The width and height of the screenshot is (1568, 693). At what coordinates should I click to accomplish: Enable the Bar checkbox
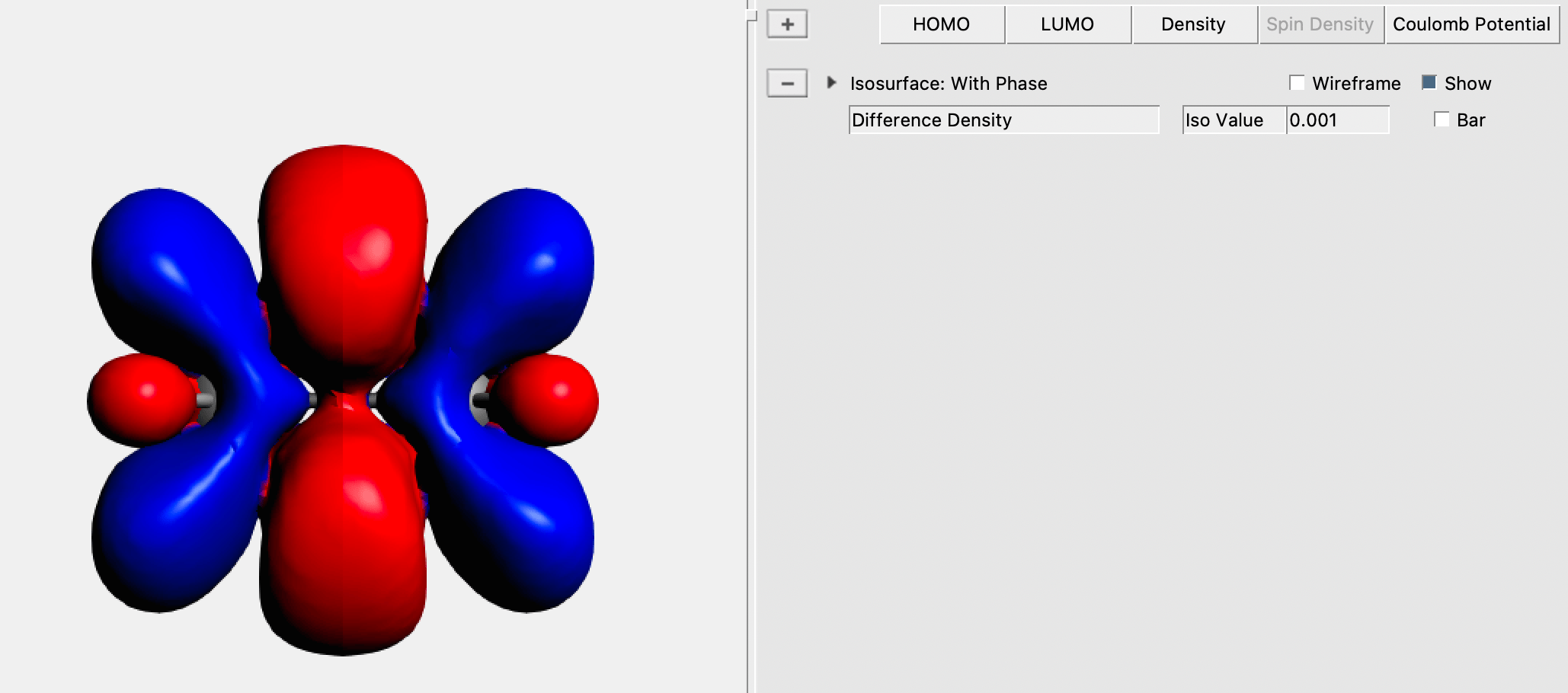tap(1441, 120)
